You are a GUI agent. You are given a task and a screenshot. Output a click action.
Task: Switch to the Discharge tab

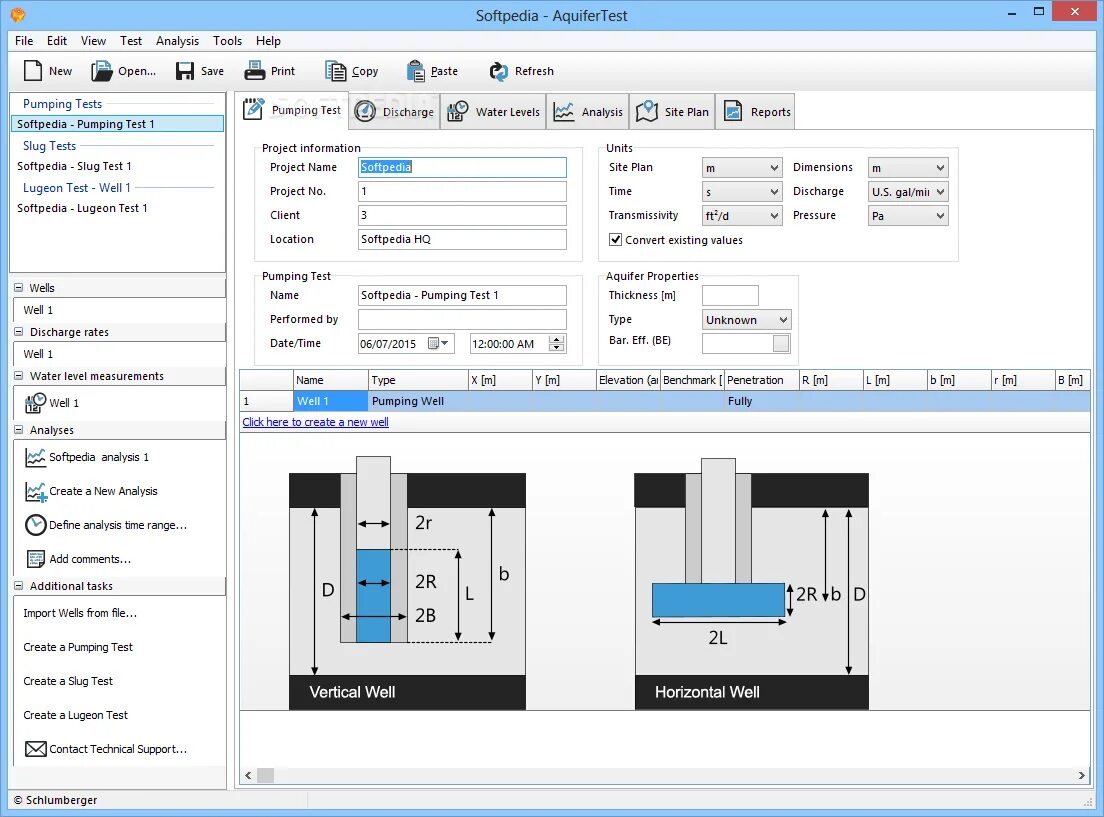[x=394, y=111]
